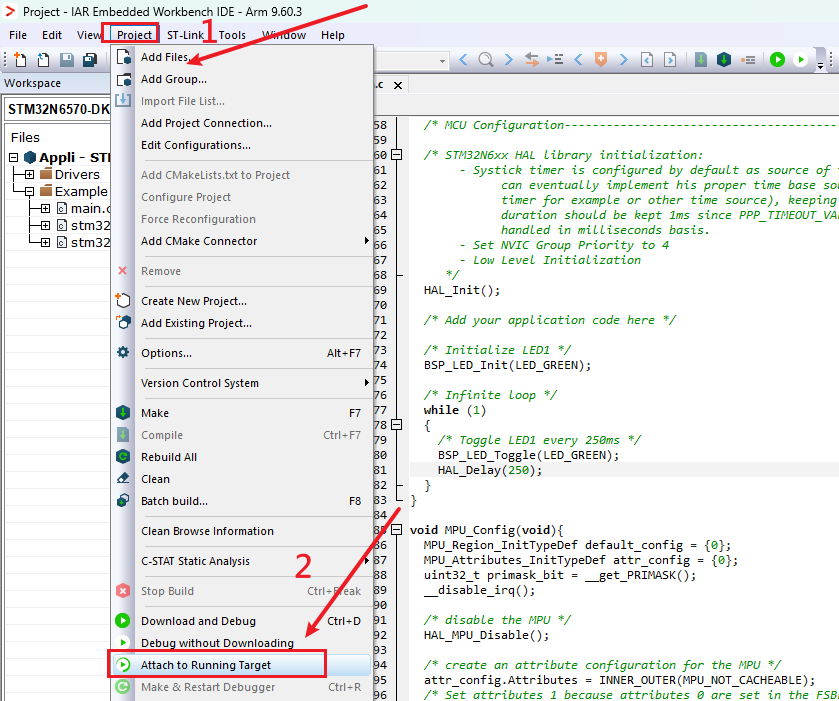This screenshot has height=701, width=839.
Task: Click the Navigate Backward page icon
Action: coord(647,59)
